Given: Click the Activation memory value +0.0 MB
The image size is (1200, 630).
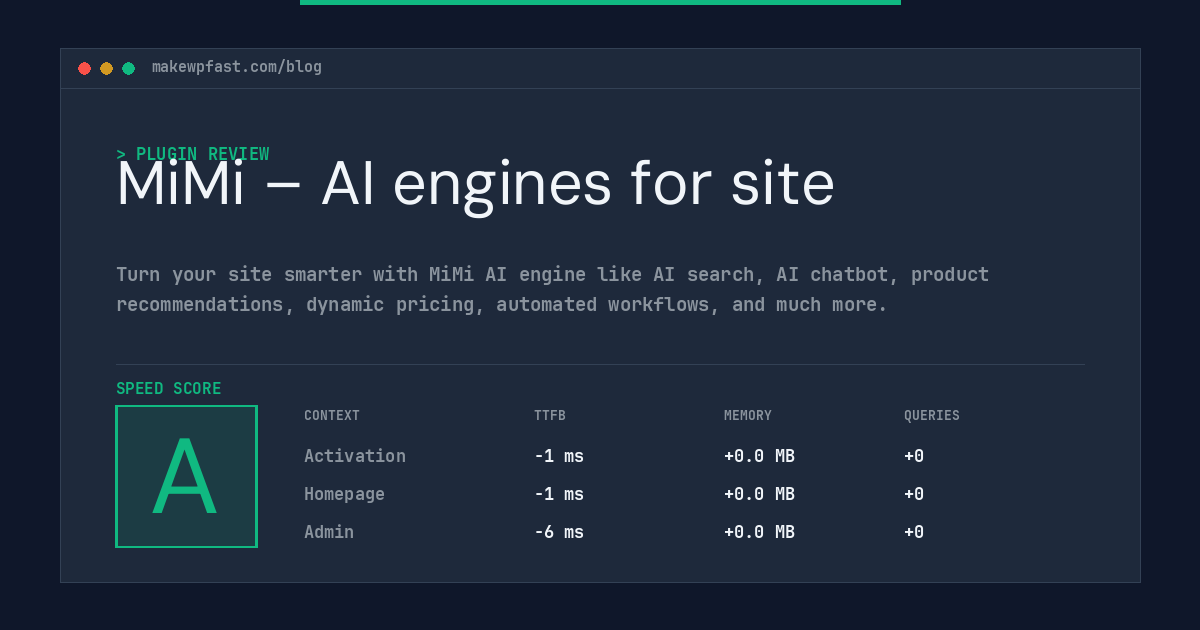Looking at the screenshot, I should coord(759,456).
